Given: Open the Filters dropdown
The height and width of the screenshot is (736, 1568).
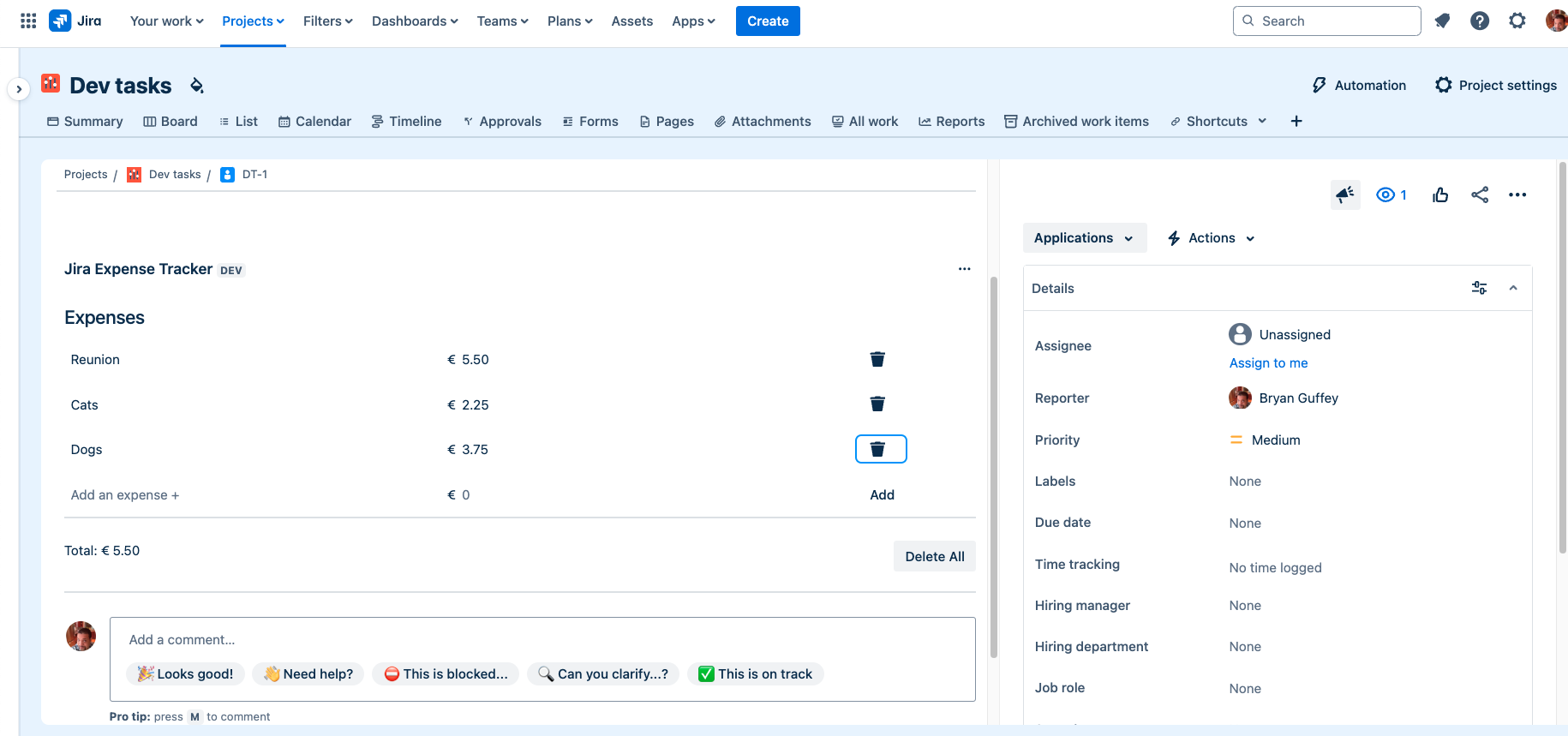Looking at the screenshot, I should point(328,21).
